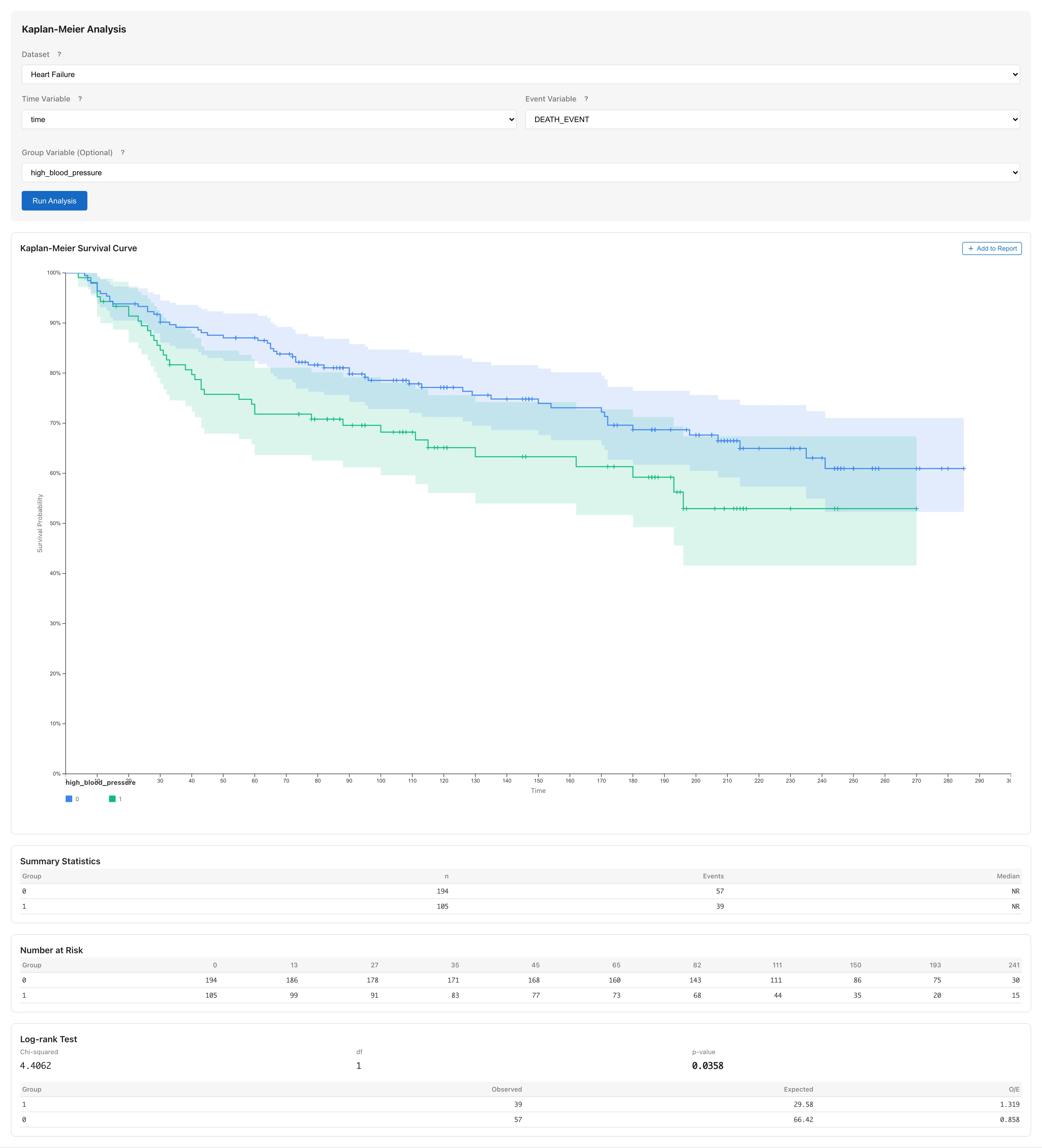Screen dimensions: 1042x1148
Task: Click the Time Variable help icon
Action: tap(80, 99)
